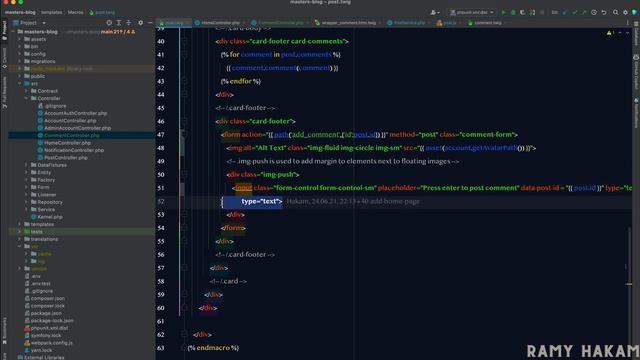This screenshot has height=360, width=640.
Task: Open the Bookmarks tool window stripe
Action: tap(4, 331)
